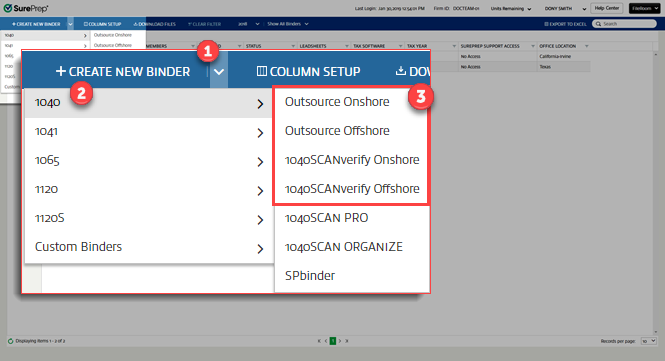Go to the previous page of results
The width and height of the screenshot is (665, 361).
coord(326,341)
